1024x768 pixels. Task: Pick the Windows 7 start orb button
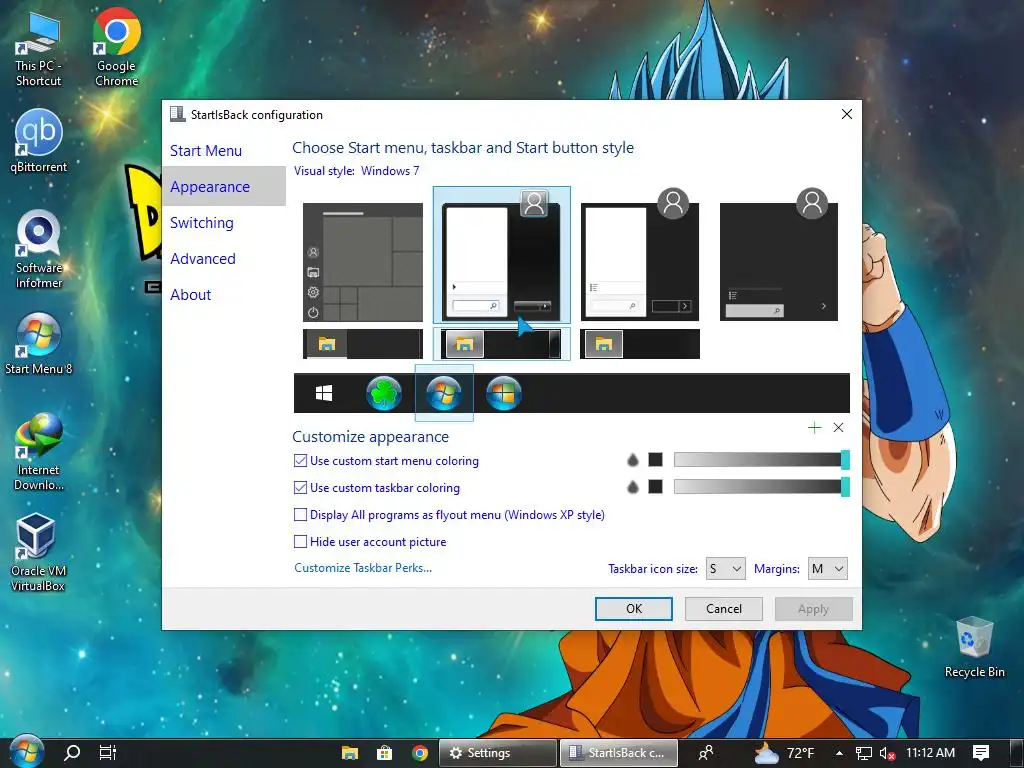click(444, 393)
